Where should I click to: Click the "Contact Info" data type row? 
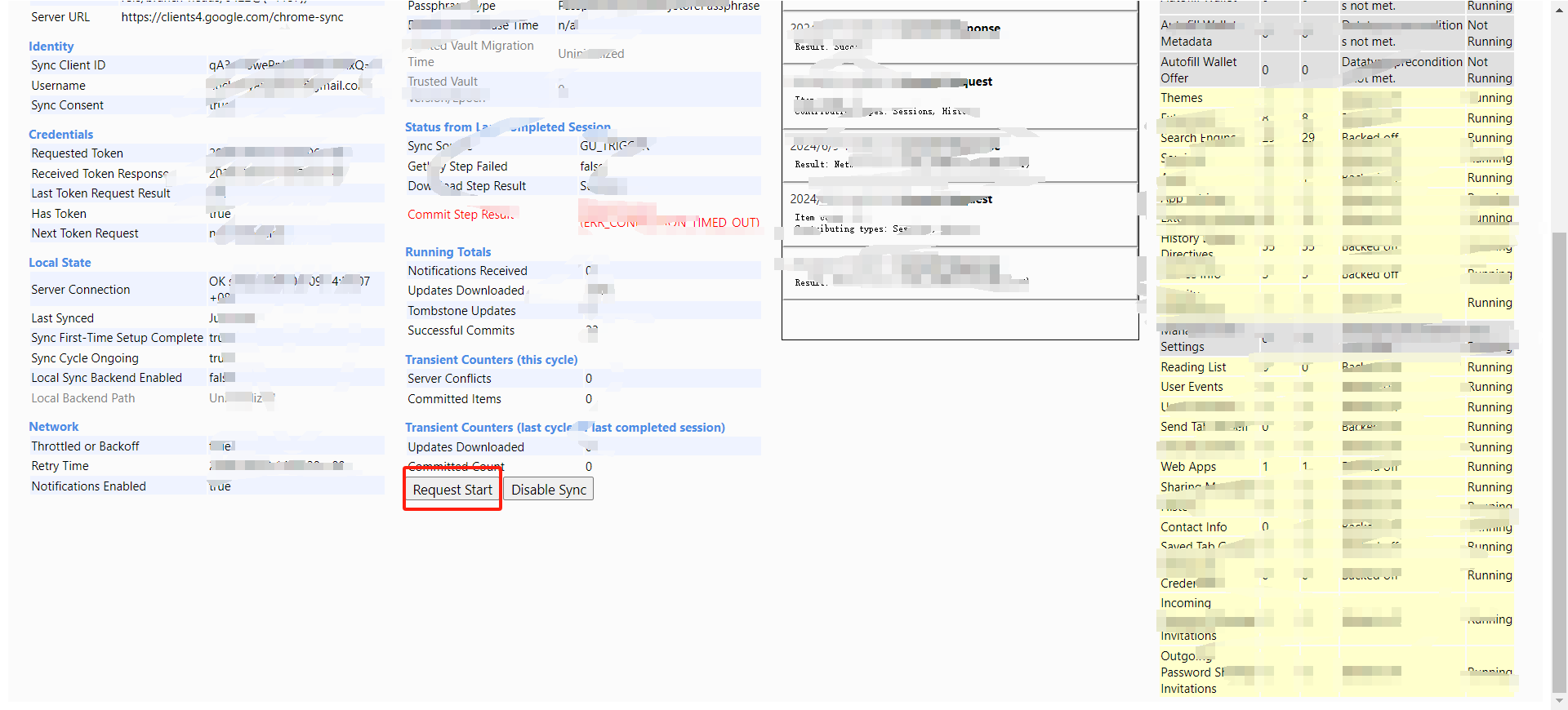pyautogui.click(x=1335, y=527)
